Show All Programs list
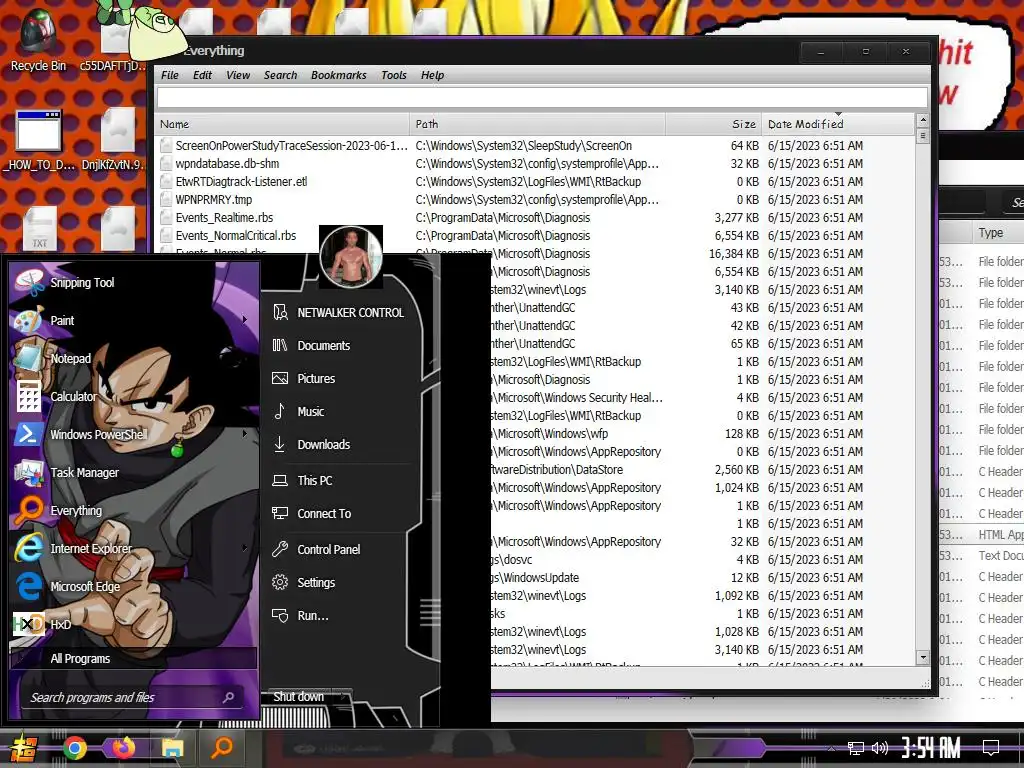The image size is (1024, 768). click(x=133, y=658)
